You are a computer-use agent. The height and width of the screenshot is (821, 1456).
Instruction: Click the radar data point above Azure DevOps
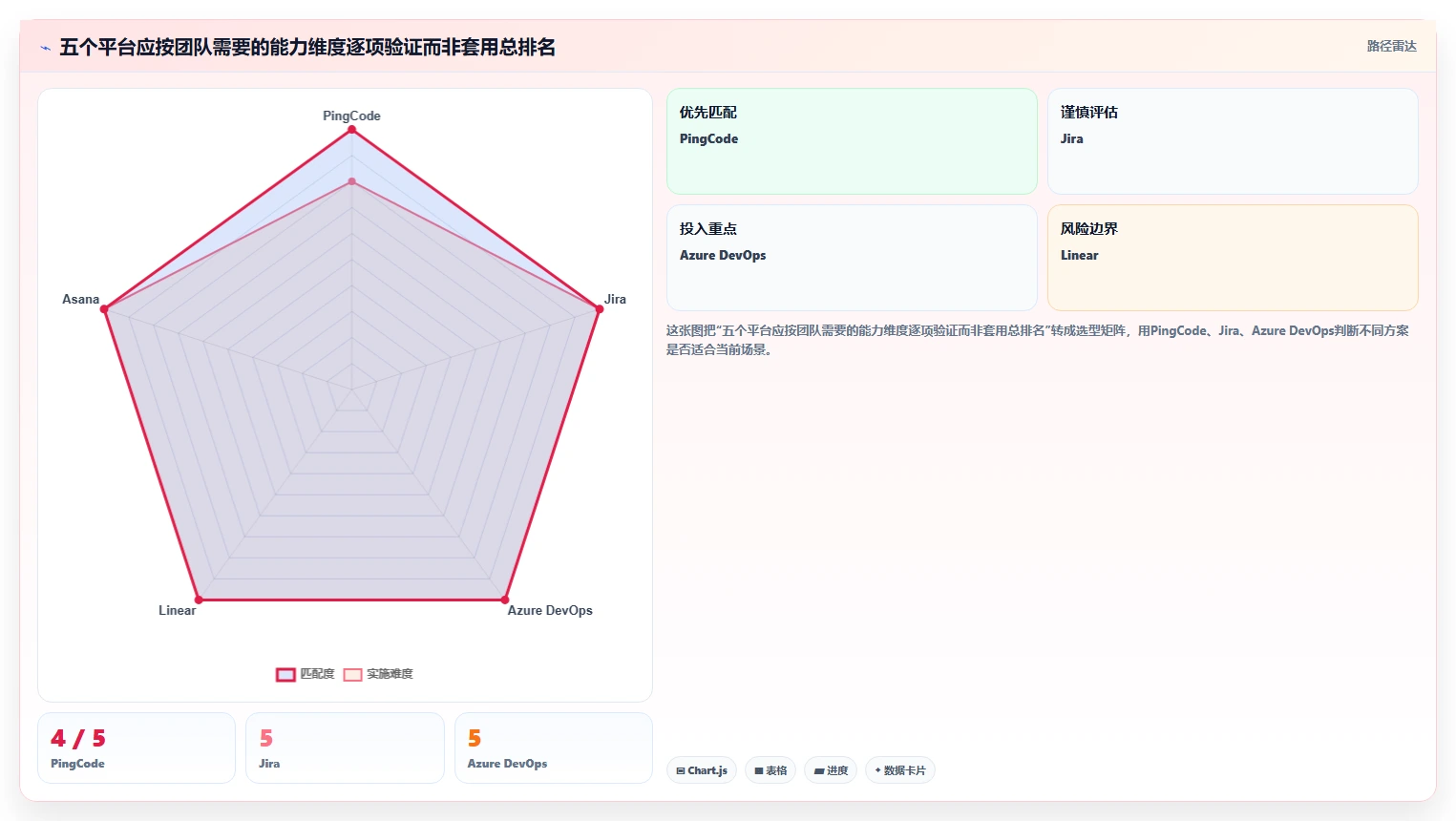pos(504,600)
